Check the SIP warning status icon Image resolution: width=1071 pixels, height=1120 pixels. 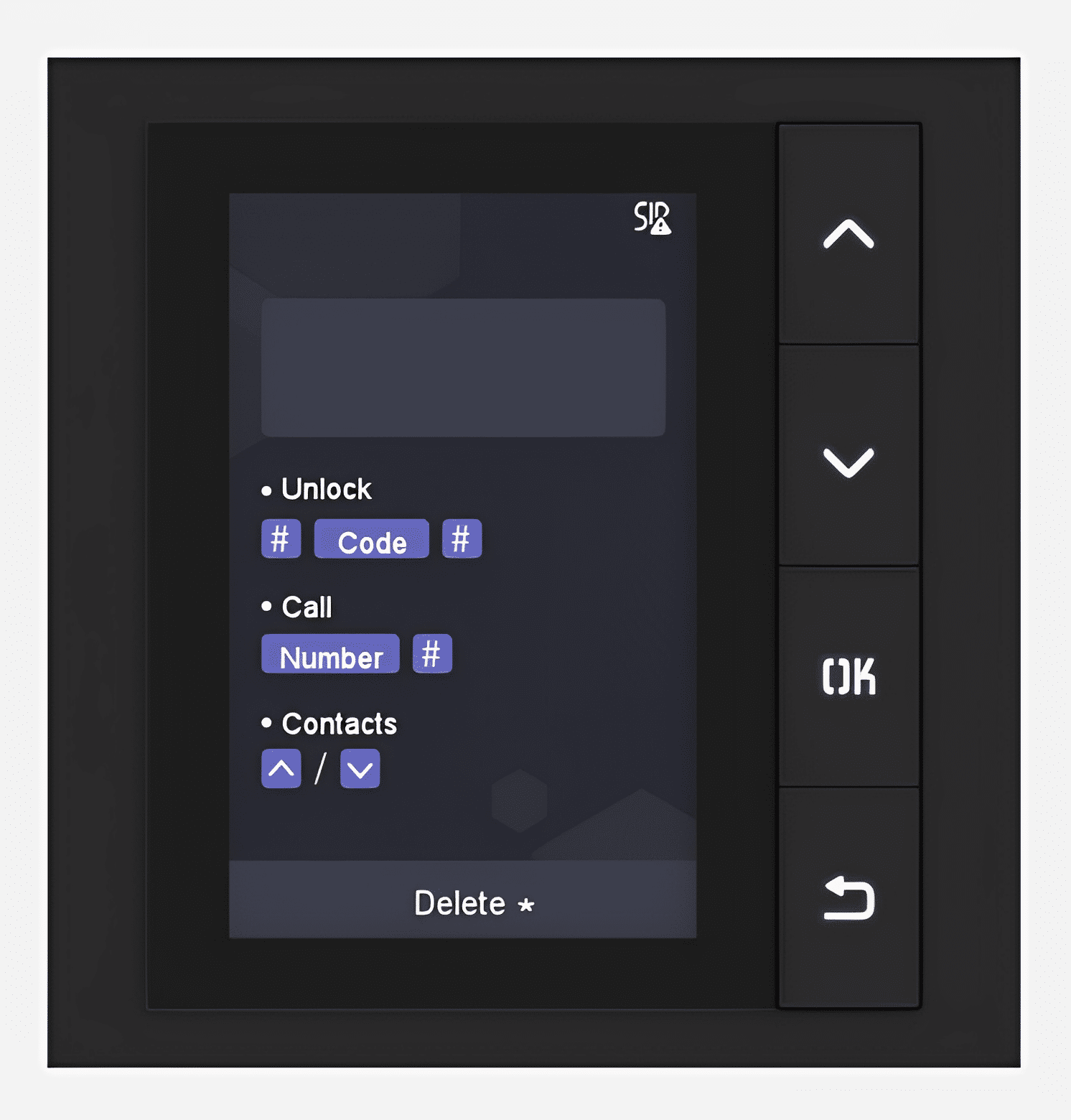point(652,218)
